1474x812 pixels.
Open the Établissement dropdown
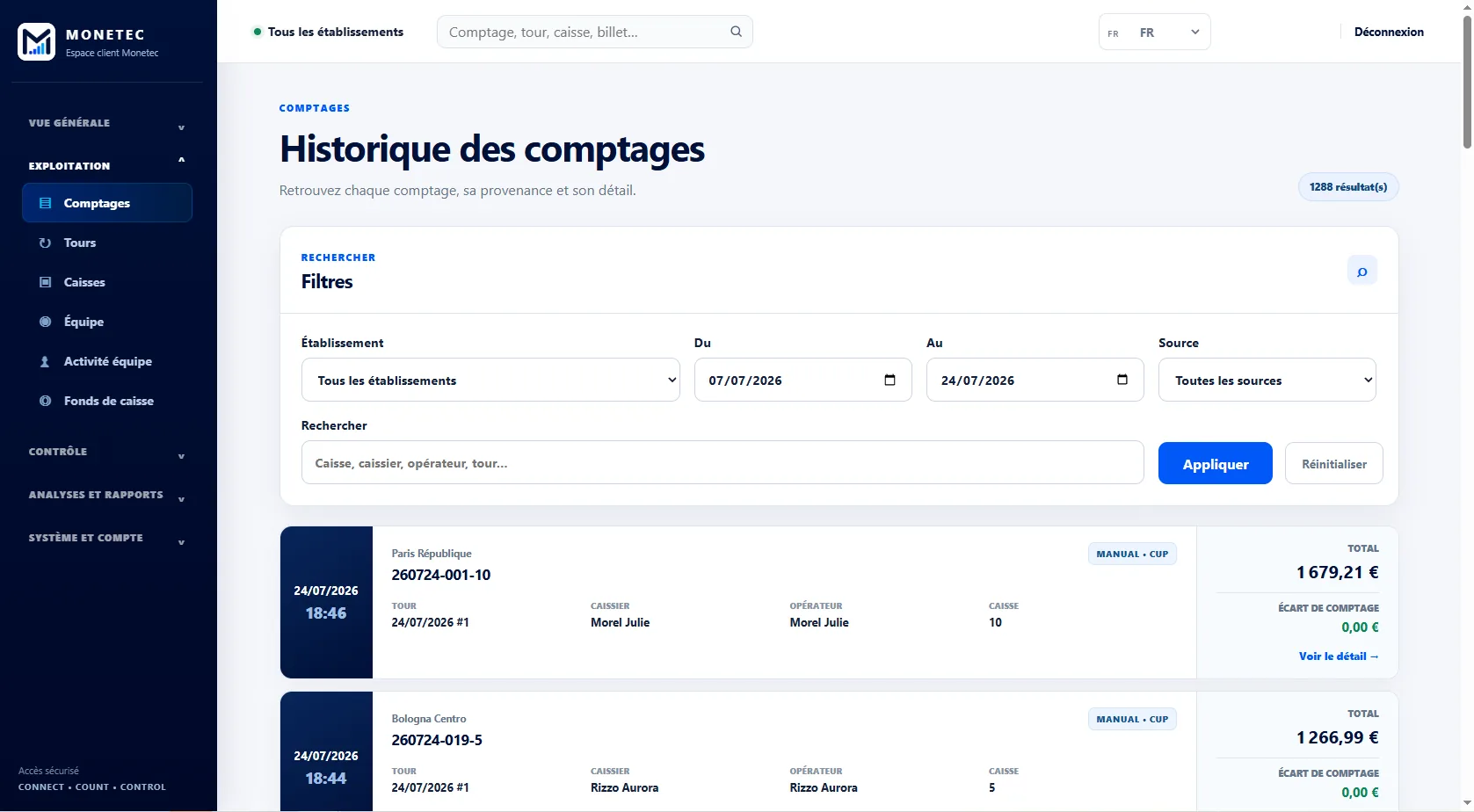(x=490, y=380)
